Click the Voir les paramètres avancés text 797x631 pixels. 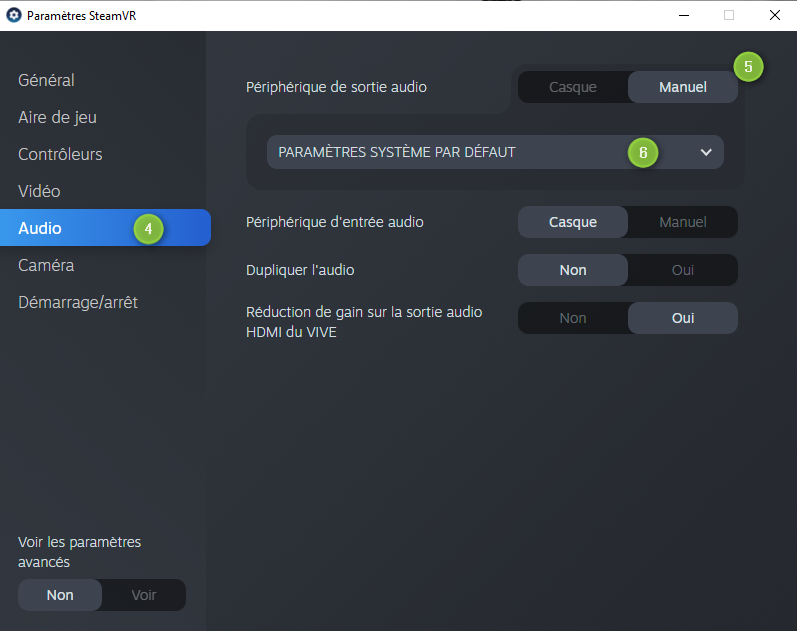click(x=79, y=552)
